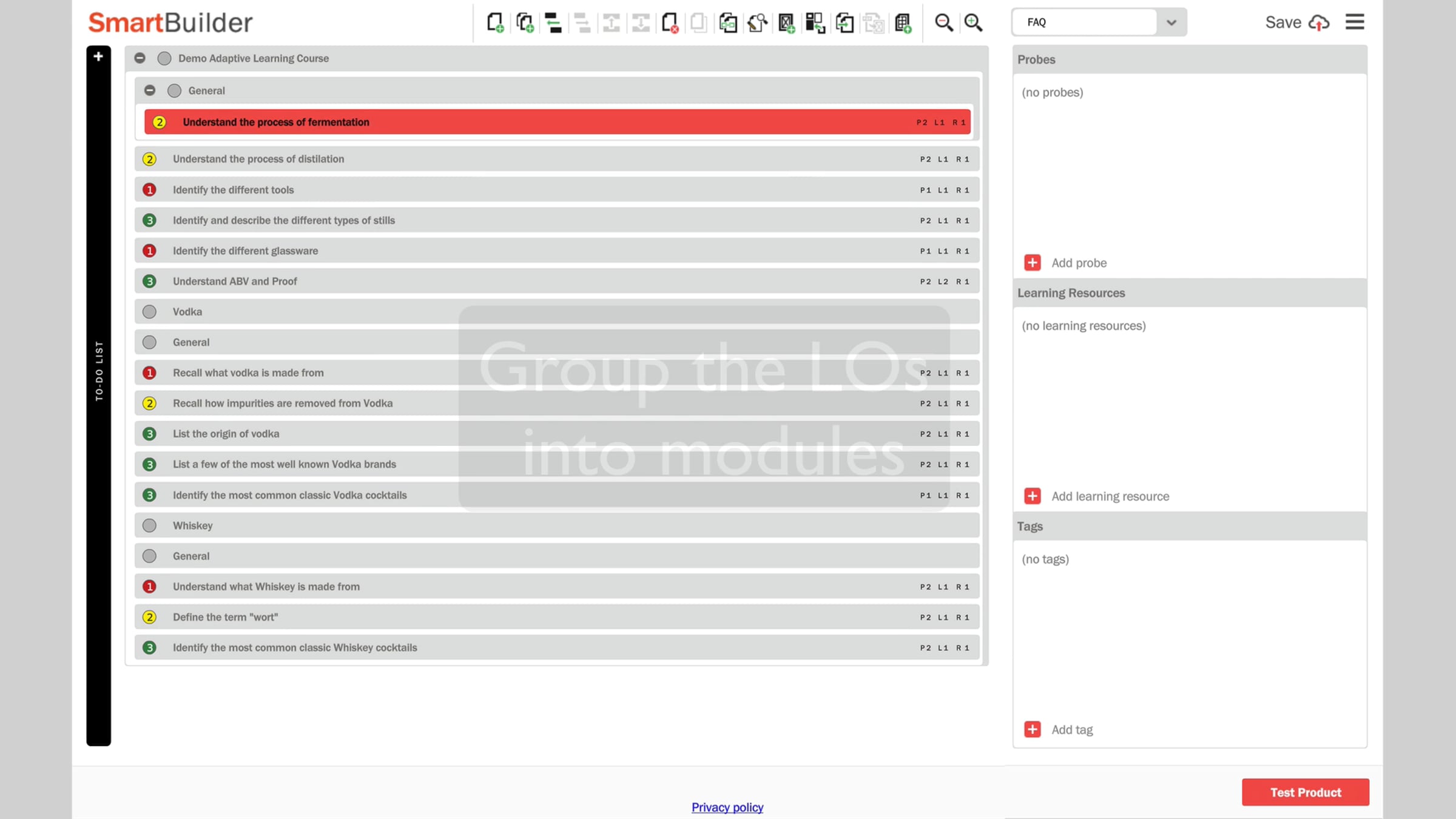1456x819 pixels.
Task: Collapse the Demo Adaptive Learning Course node
Action: click(140, 58)
